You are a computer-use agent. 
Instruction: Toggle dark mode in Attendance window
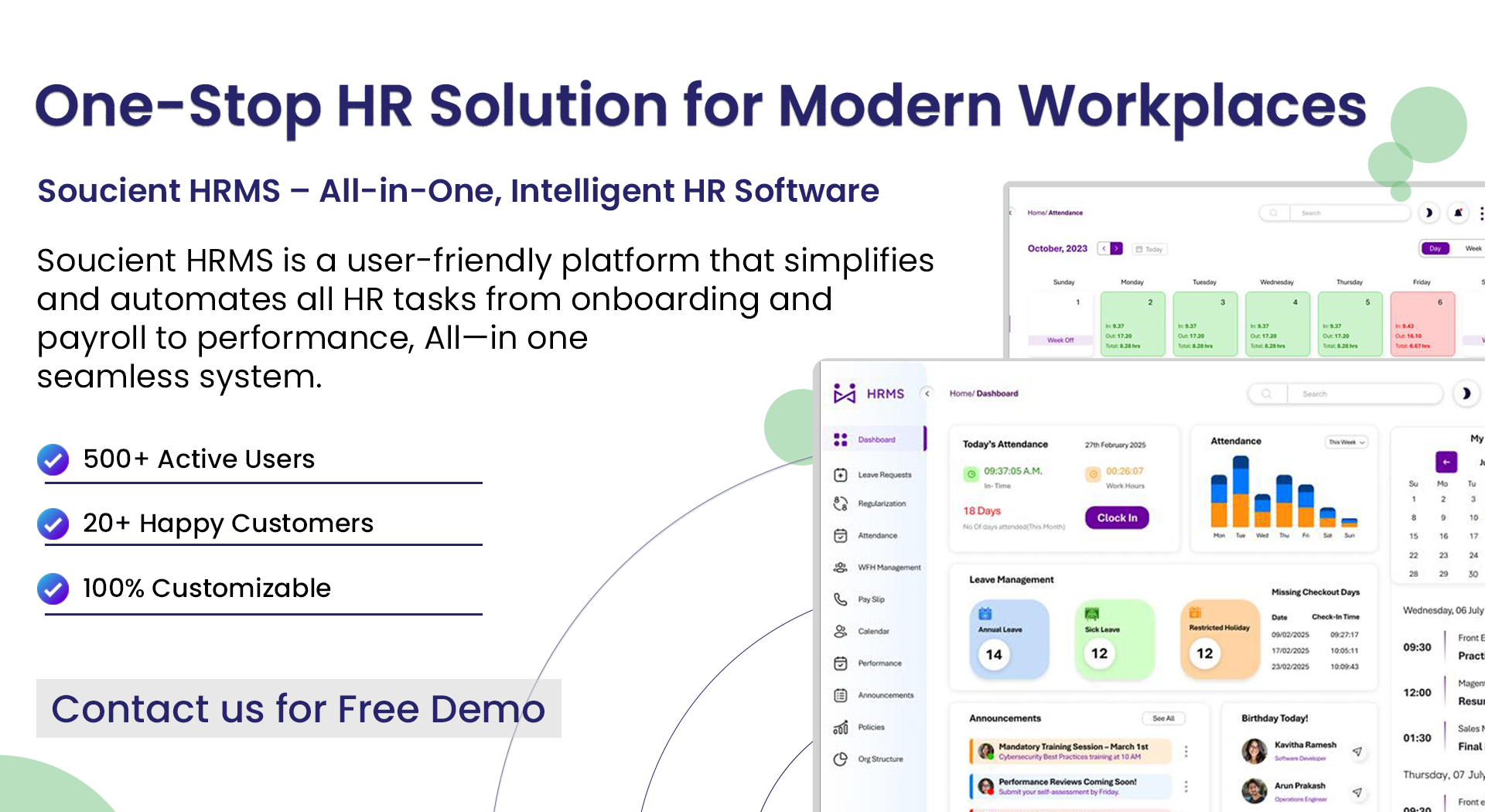(x=1429, y=213)
